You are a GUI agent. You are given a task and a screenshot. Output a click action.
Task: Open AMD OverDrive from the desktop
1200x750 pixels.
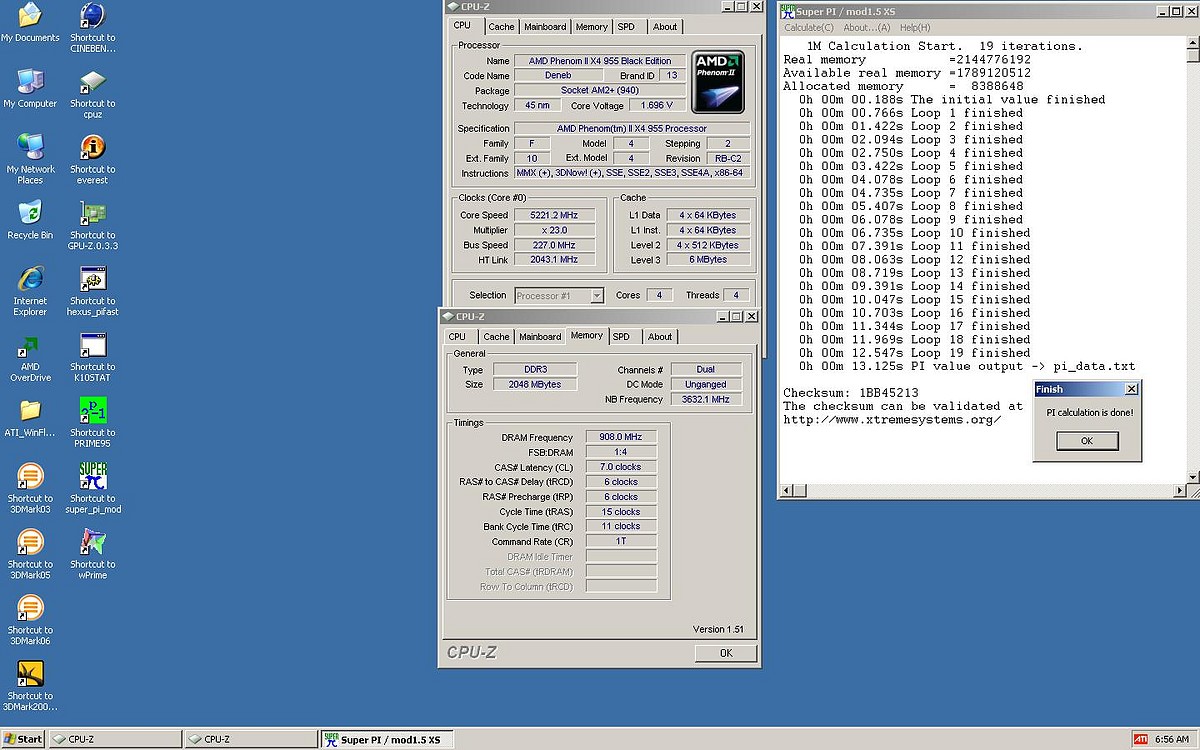30,347
